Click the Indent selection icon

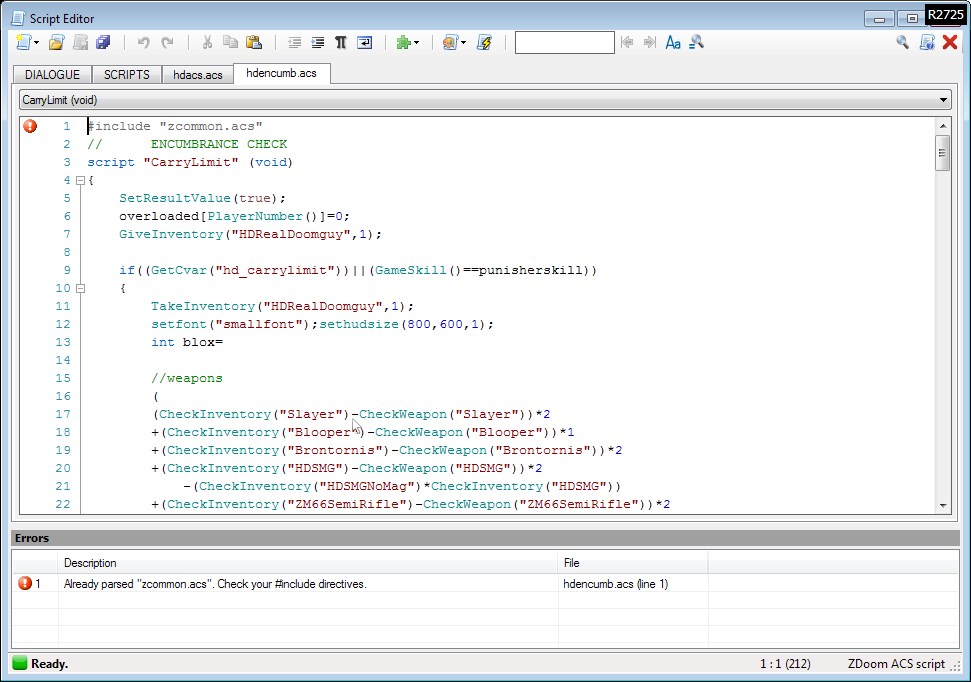coord(318,43)
